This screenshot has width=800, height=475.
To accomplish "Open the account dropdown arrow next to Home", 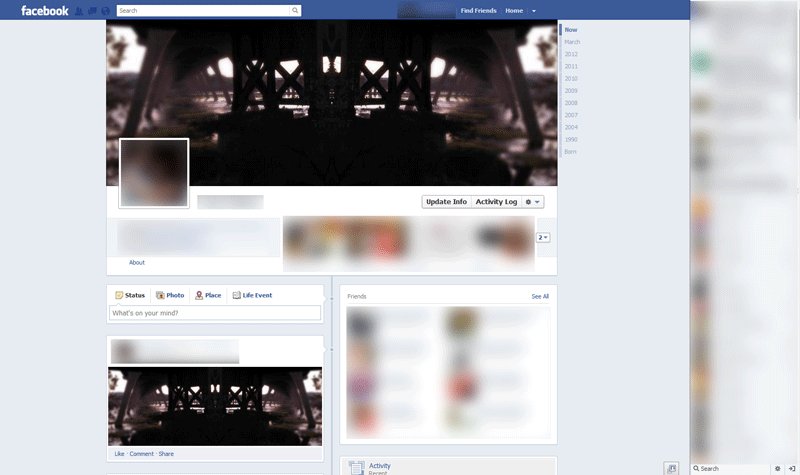I will [534, 11].
